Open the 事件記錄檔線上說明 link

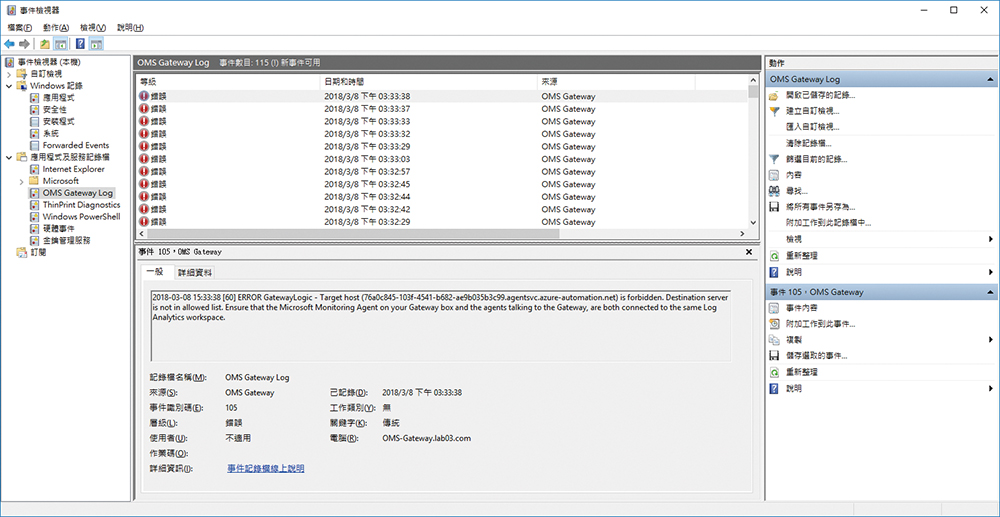(x=265, y=469)
